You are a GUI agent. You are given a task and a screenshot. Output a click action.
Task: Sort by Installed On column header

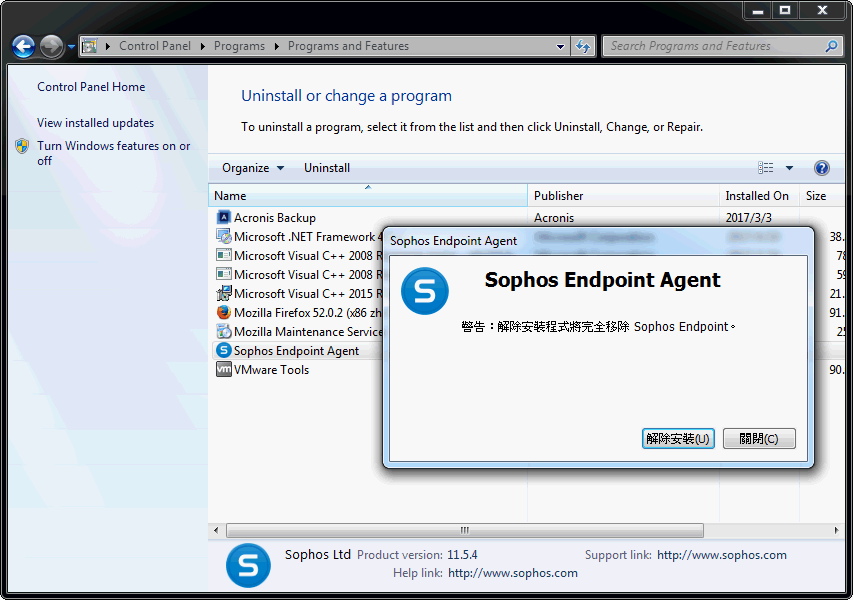[x=759, y=196]
